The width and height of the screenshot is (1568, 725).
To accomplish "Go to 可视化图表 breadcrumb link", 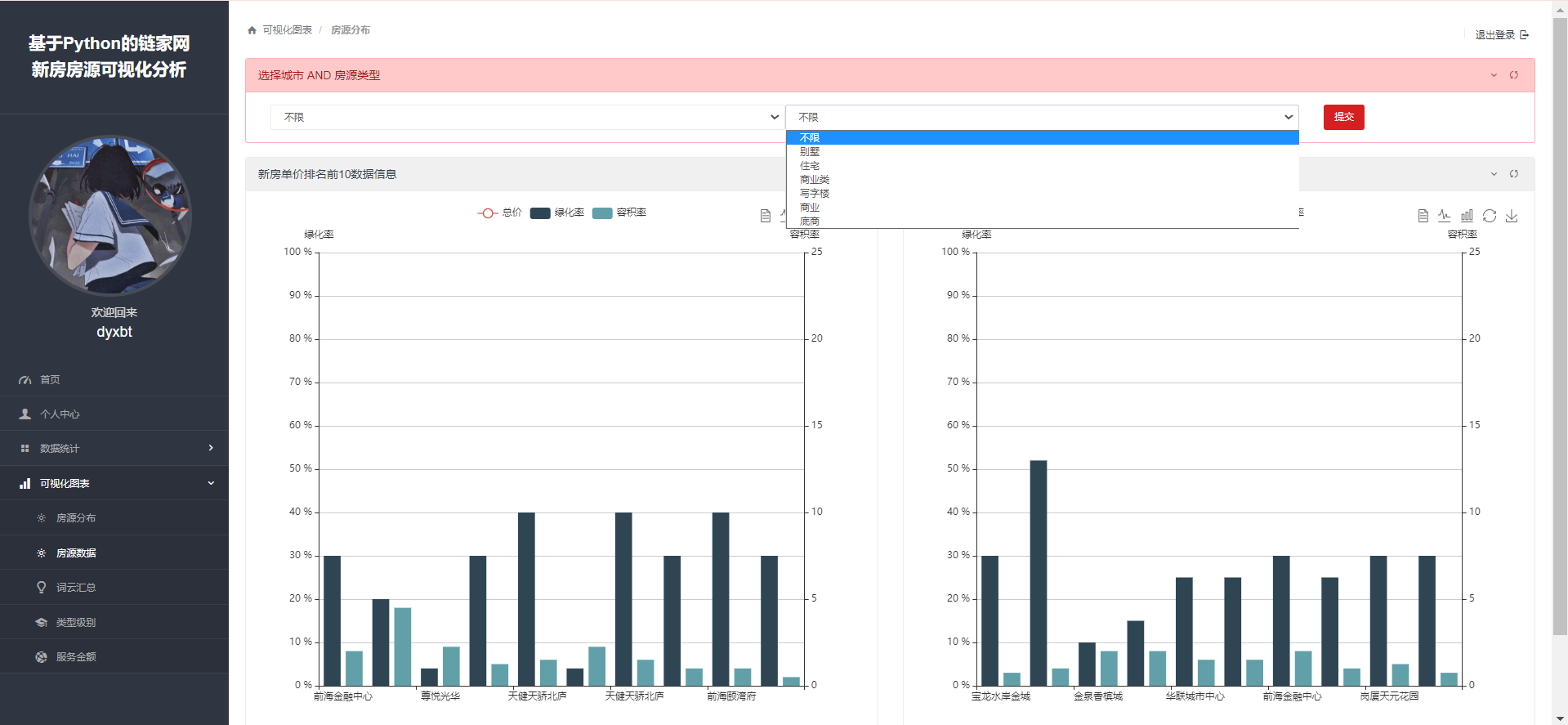I will pos(288,30).
